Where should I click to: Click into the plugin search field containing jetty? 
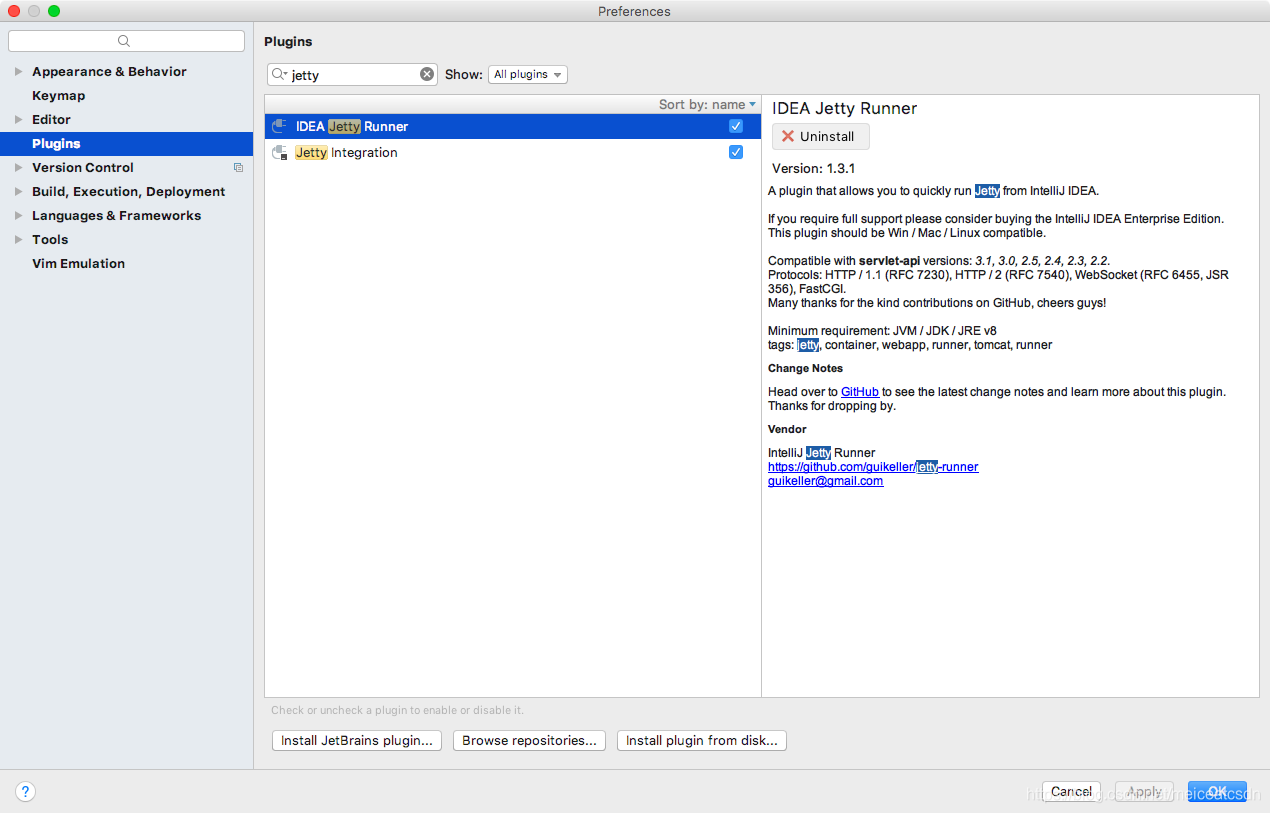pyautogui.click(x=352, y=75)
